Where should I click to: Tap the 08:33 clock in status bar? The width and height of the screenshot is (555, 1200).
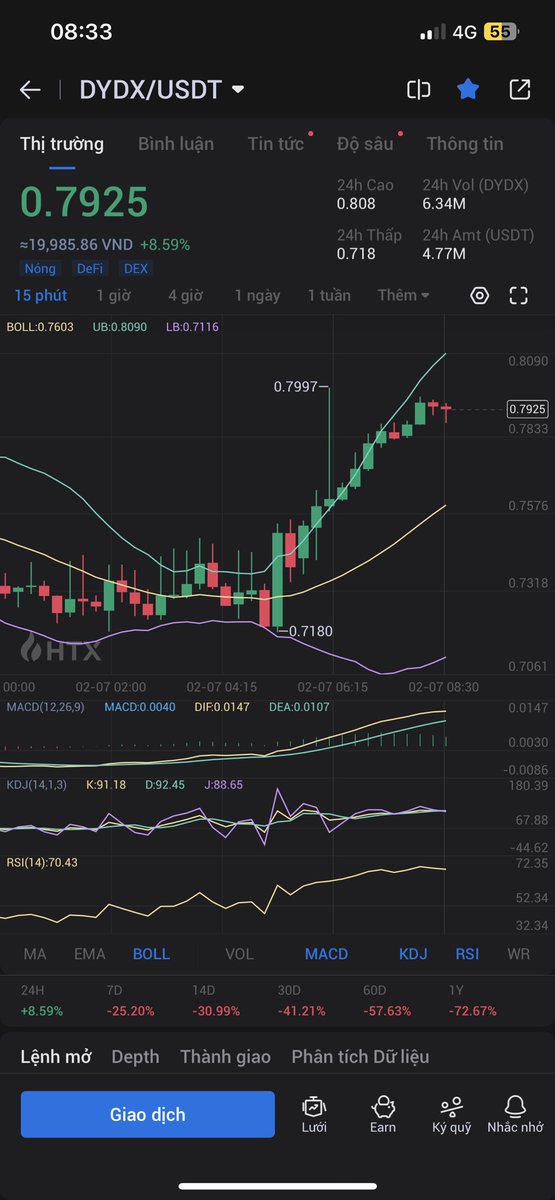pyautogui.click(x=81, y=32)
